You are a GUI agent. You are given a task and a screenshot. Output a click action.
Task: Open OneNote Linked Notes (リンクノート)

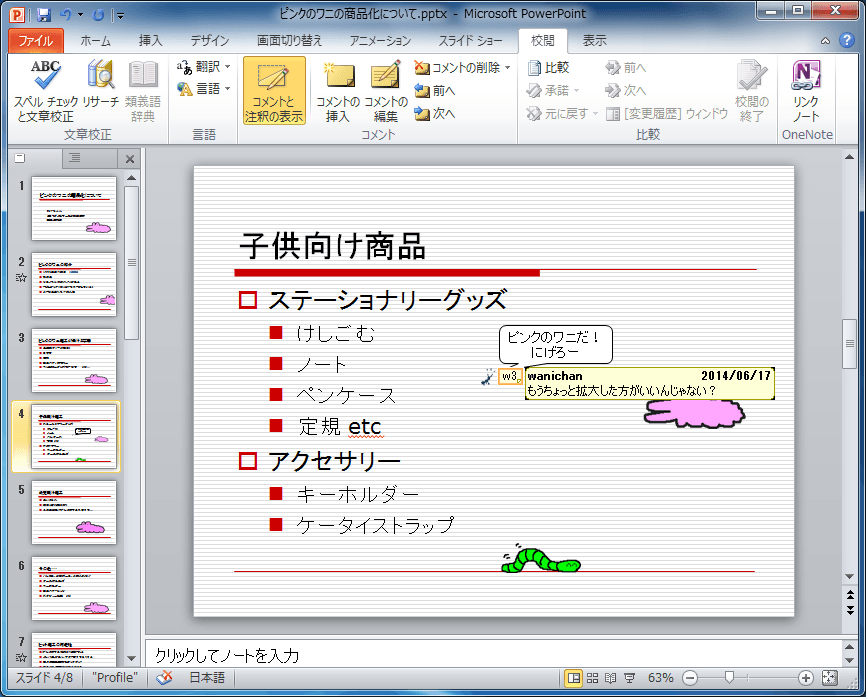coord(806,91)
